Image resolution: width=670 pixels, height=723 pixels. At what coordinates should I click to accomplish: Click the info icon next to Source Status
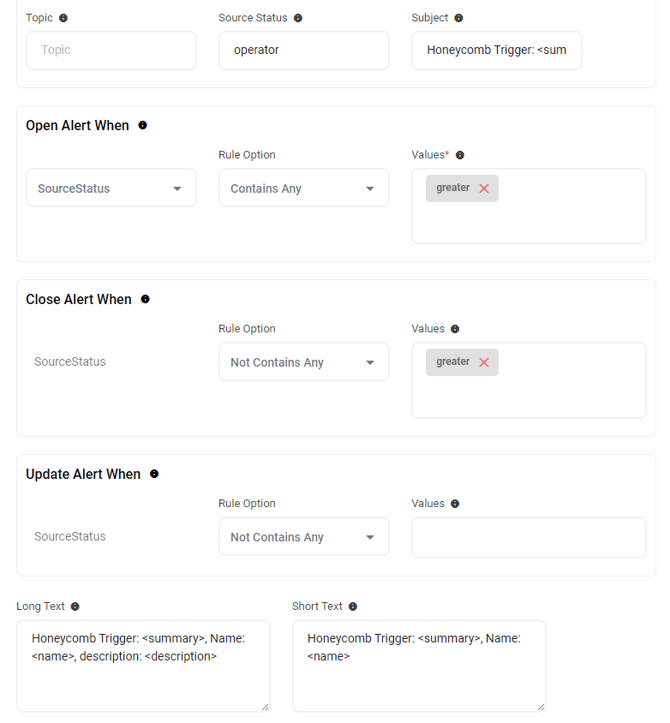click(298, 18)
